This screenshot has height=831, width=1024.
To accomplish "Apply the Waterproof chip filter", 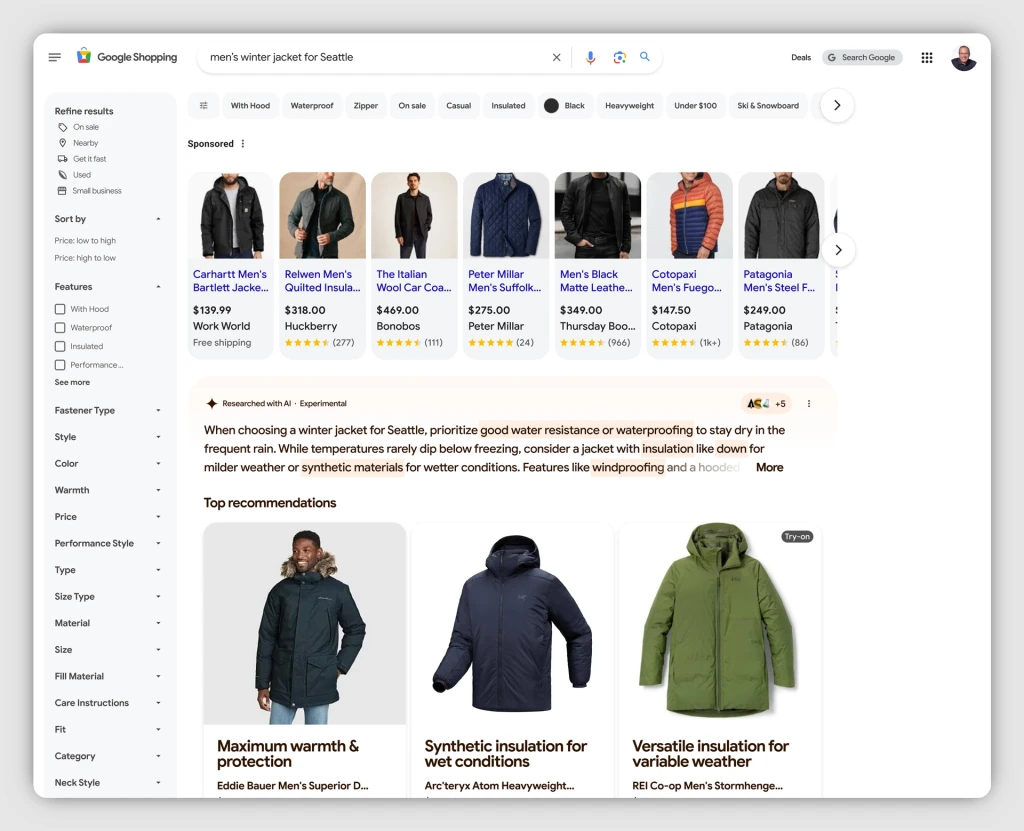I will tap(312, 105).
